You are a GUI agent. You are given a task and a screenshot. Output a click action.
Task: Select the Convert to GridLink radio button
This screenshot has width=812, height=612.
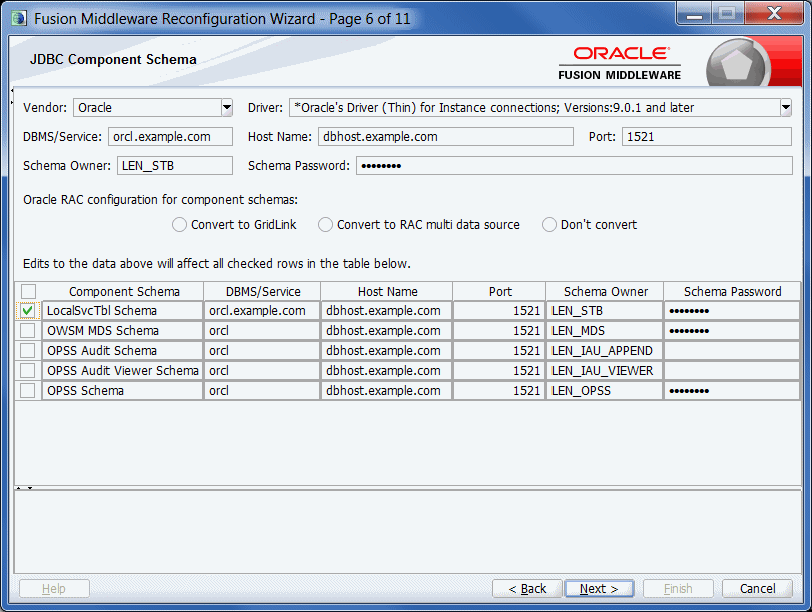click(179, 225)
